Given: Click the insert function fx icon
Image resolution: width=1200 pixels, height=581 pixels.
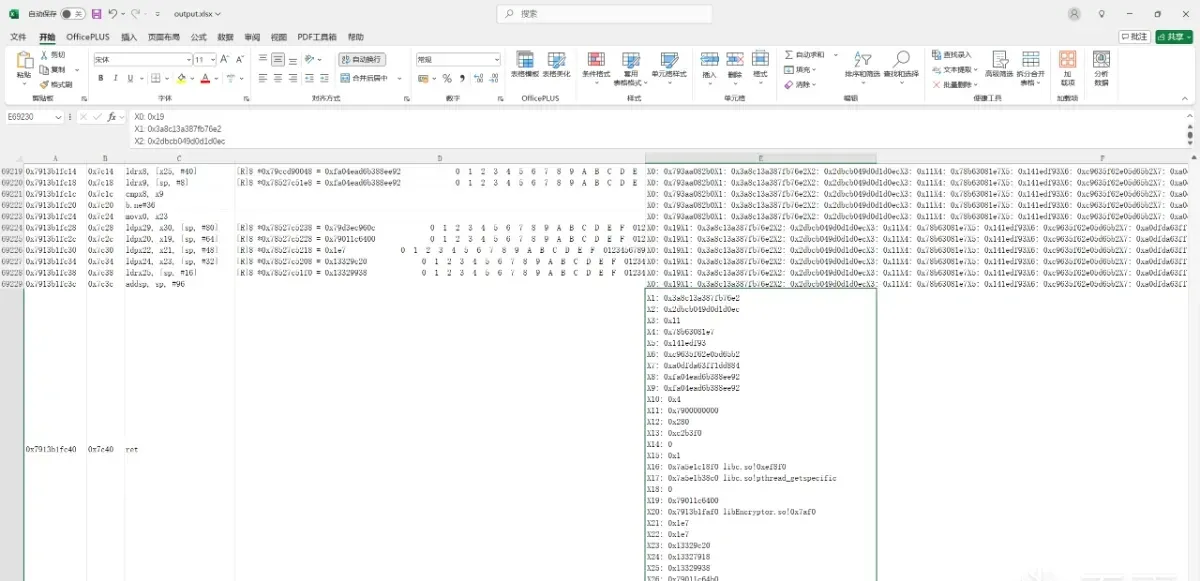Looking at the screenshot, I should pos(112,117).
